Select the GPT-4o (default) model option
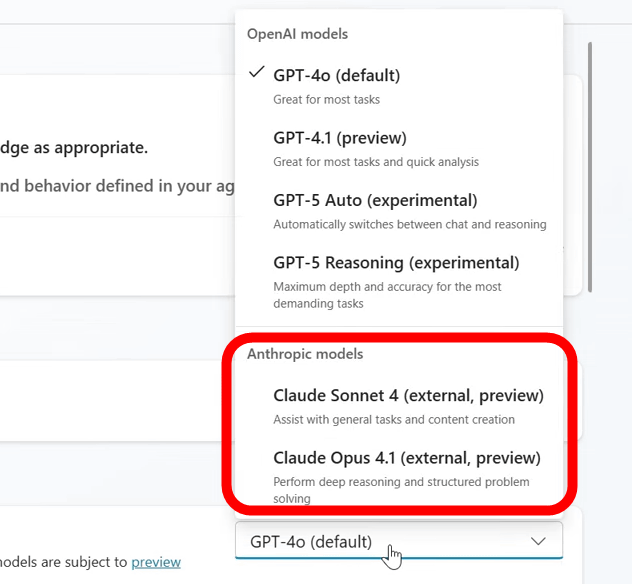 pyautogui.click(x=336, y=76)
